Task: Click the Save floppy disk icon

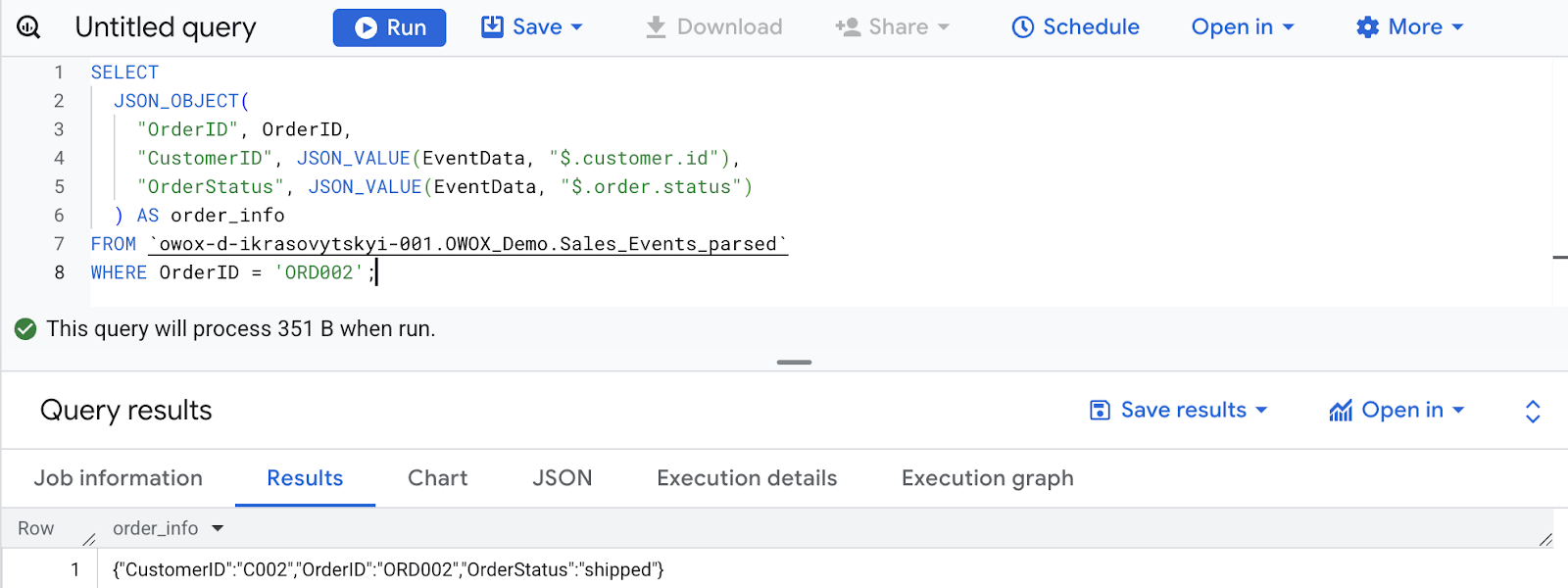Action: [x=492, y=27]
